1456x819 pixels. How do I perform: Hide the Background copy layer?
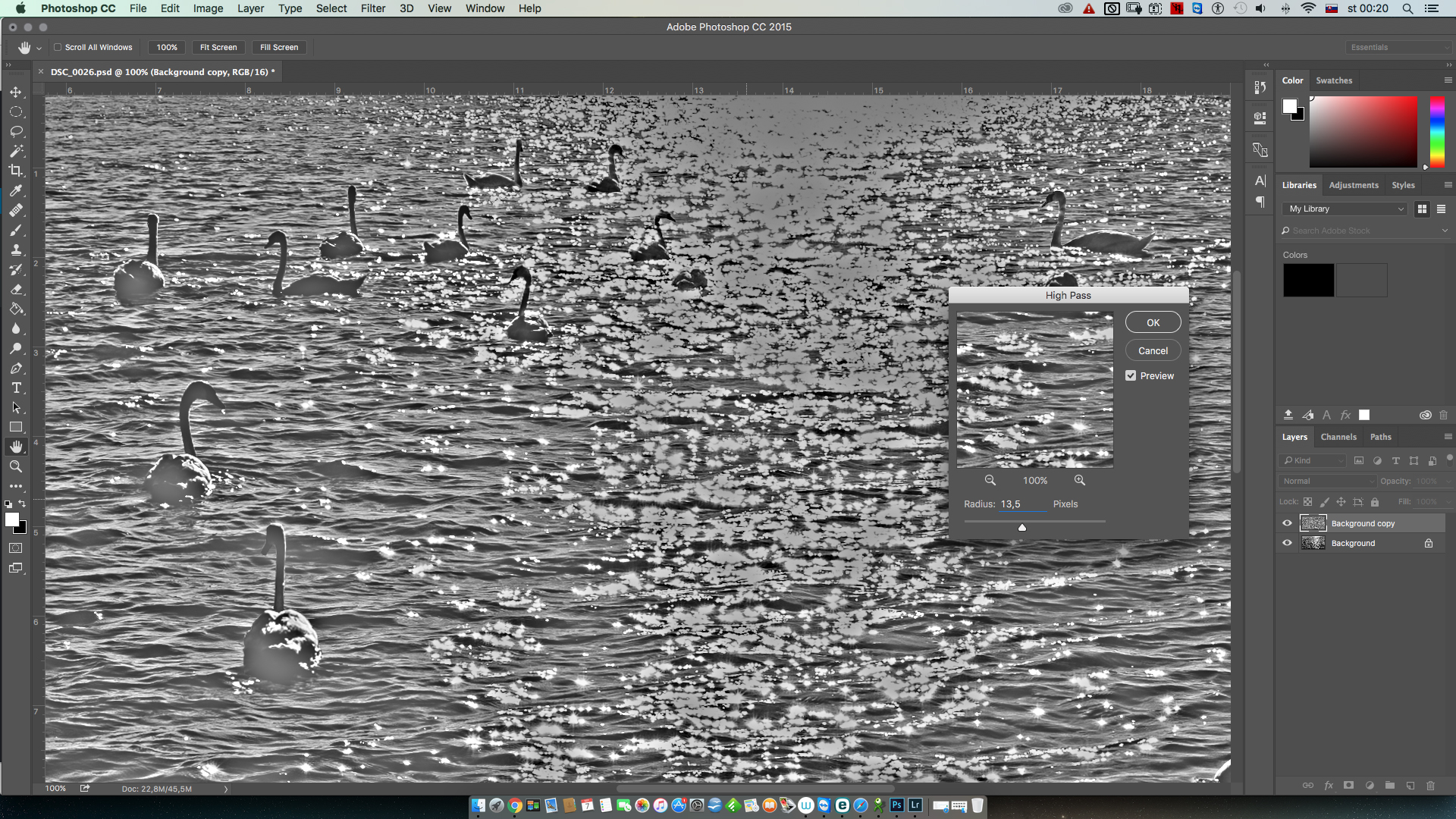[1287, 523]
